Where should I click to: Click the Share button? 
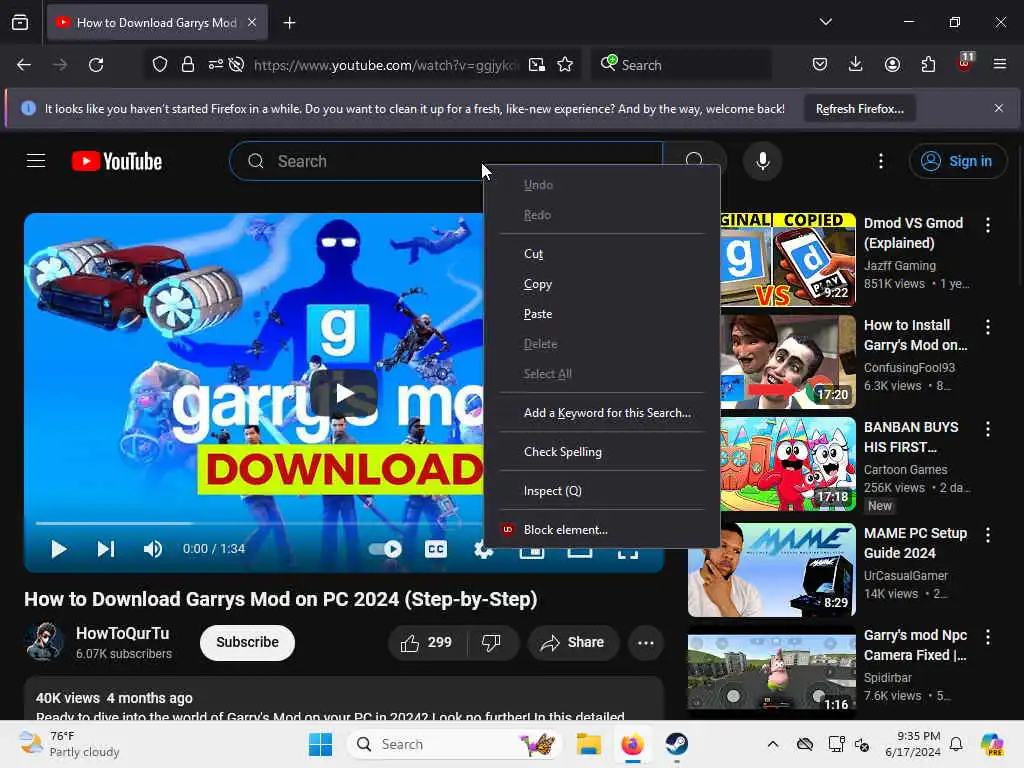point(573,643)
